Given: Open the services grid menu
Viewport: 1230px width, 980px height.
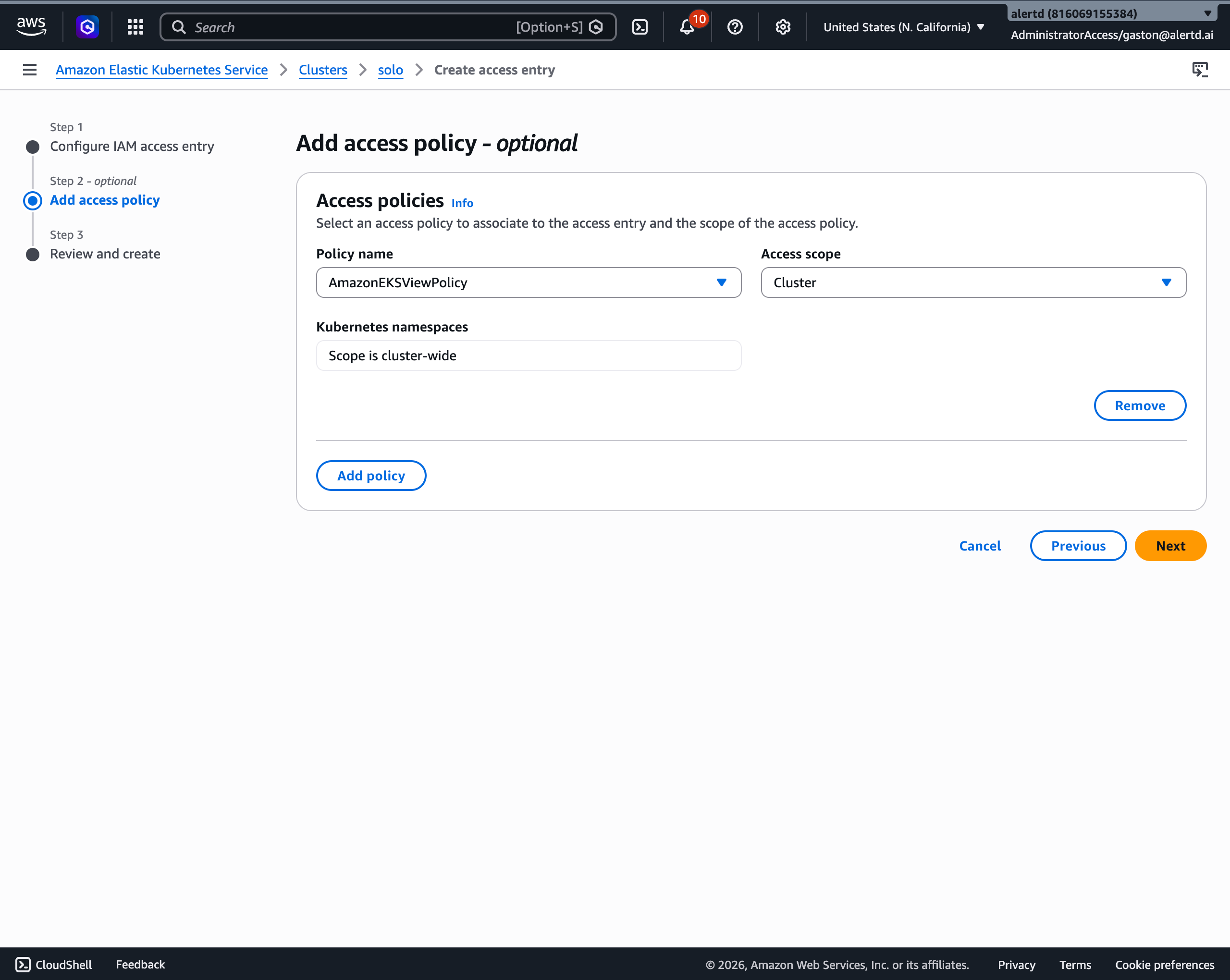Looking at the screenshot, I should tap(135, 27).
